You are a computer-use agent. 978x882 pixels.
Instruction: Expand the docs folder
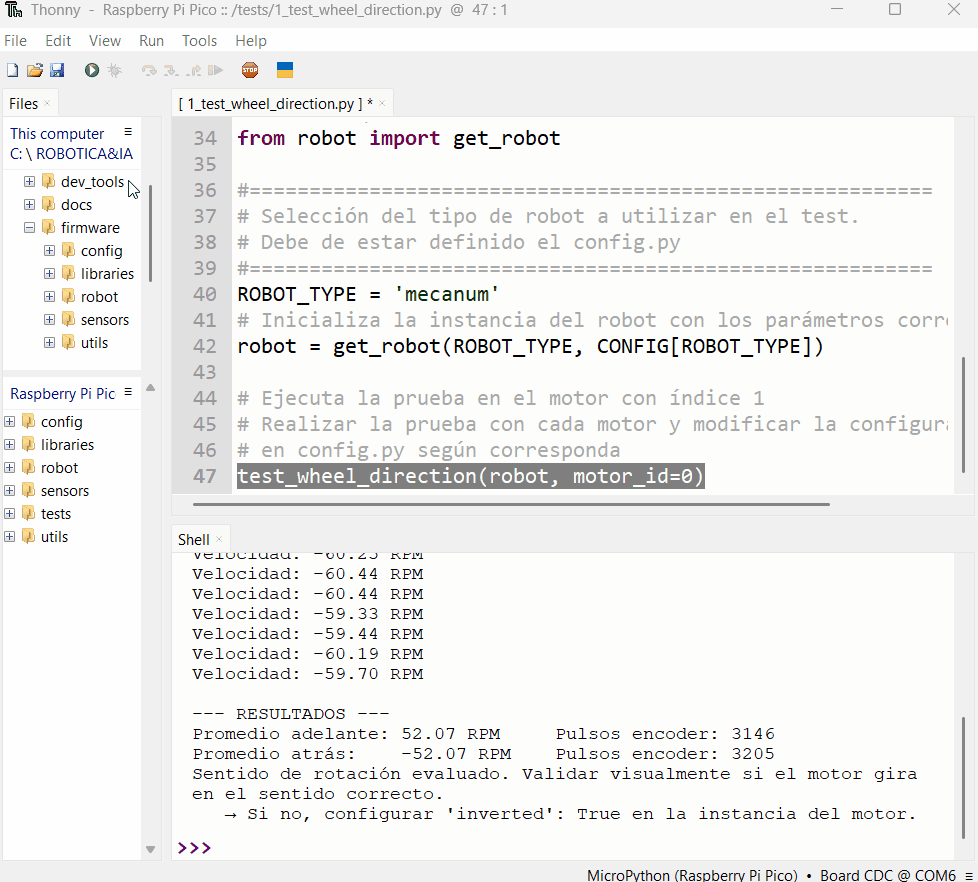click(x=29, y=205)
